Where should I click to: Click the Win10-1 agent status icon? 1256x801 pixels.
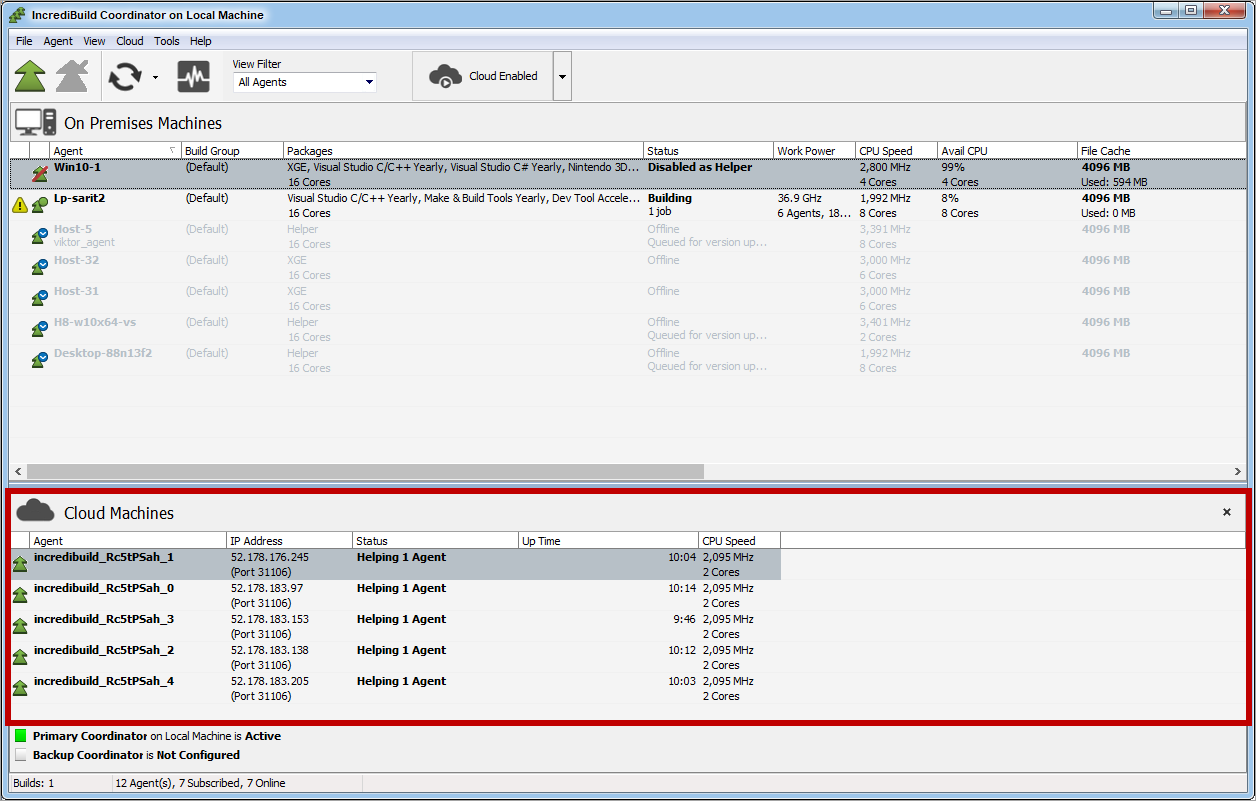pyautogui.click(x=39, y=174)
